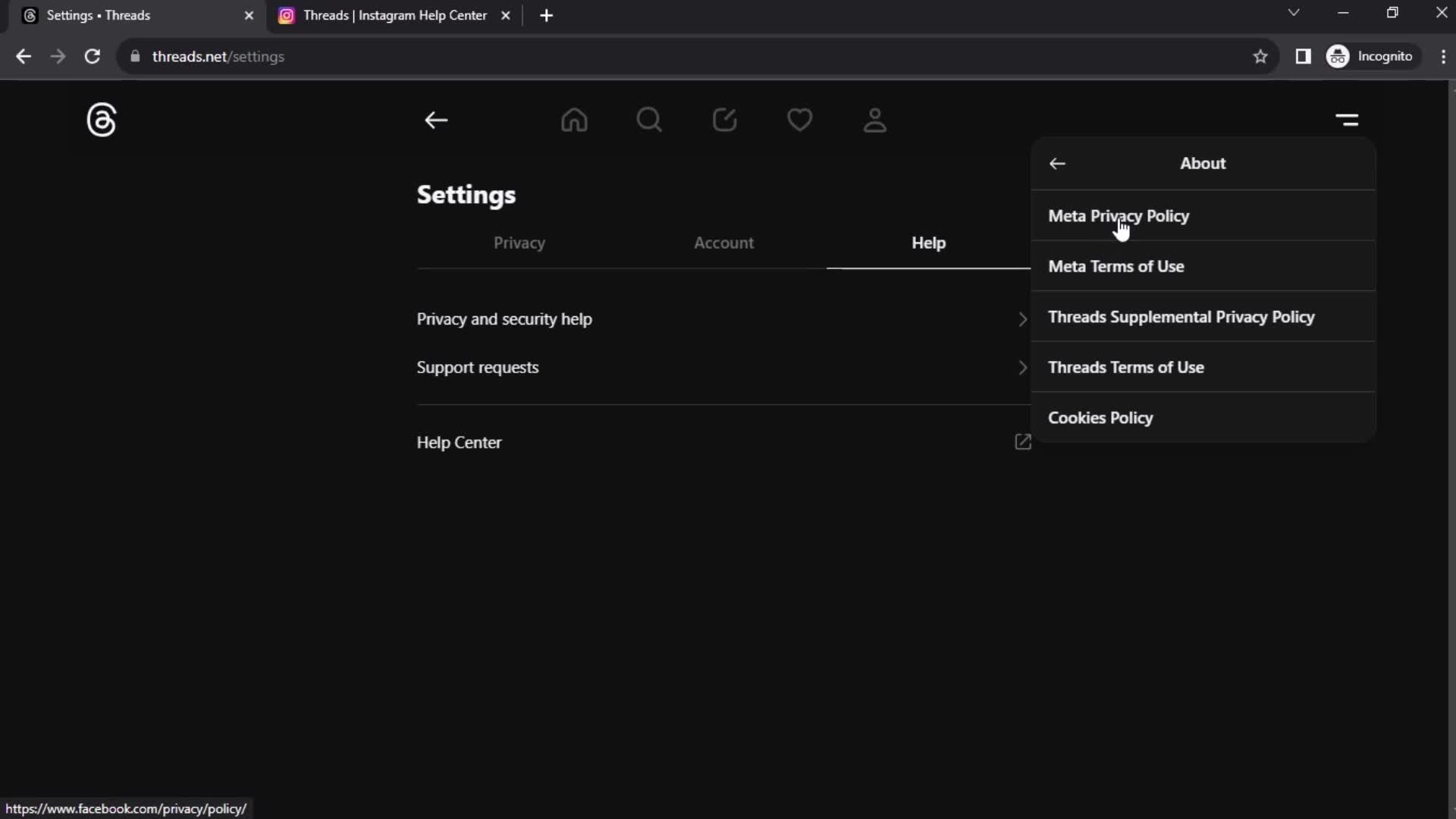1456x819 pixels.
Task: Switch to the Account settings tab
Action: point(724,243)
